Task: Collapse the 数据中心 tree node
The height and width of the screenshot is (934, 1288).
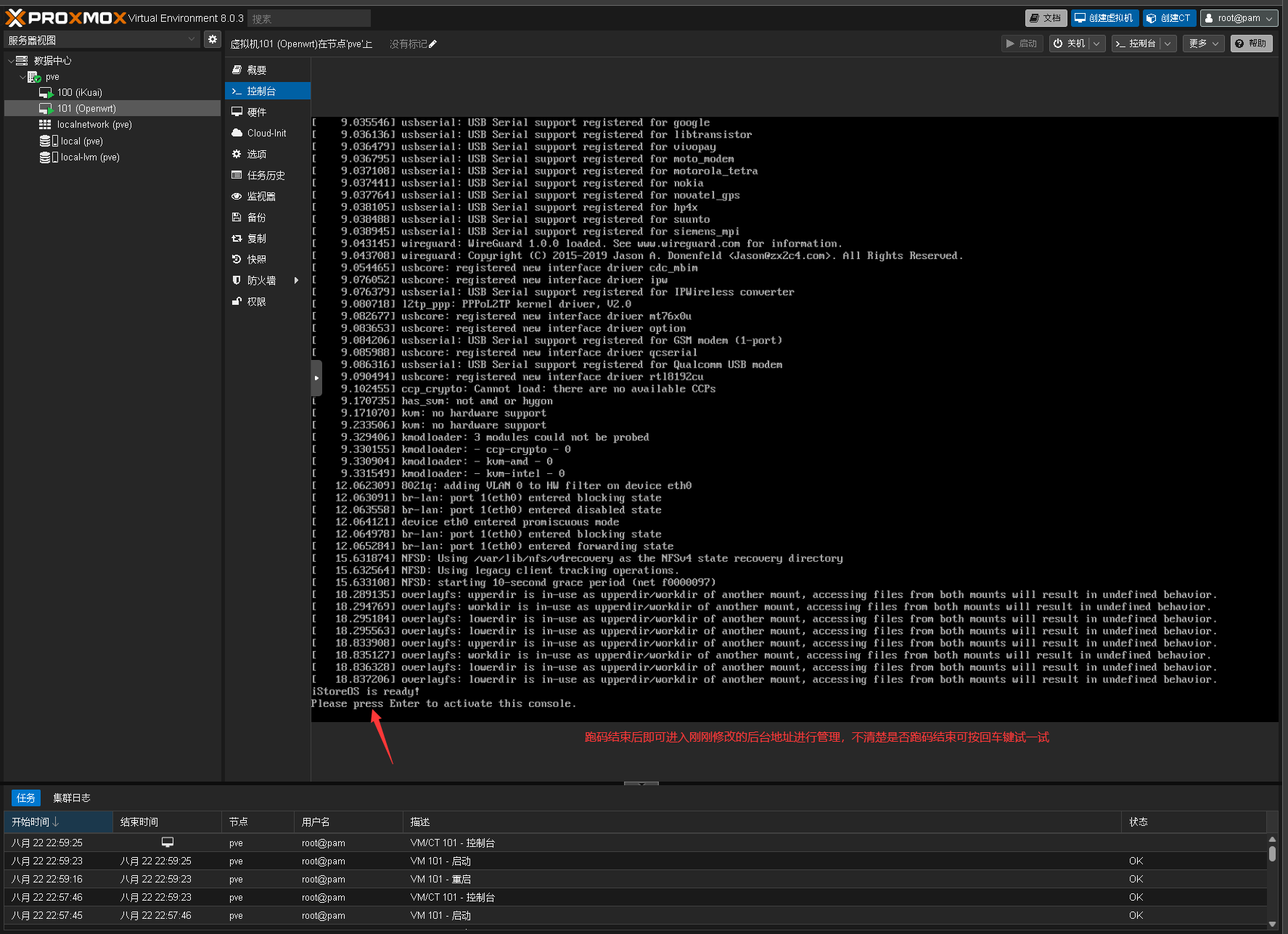Action: pyautogui.click(x=11, y=61)
